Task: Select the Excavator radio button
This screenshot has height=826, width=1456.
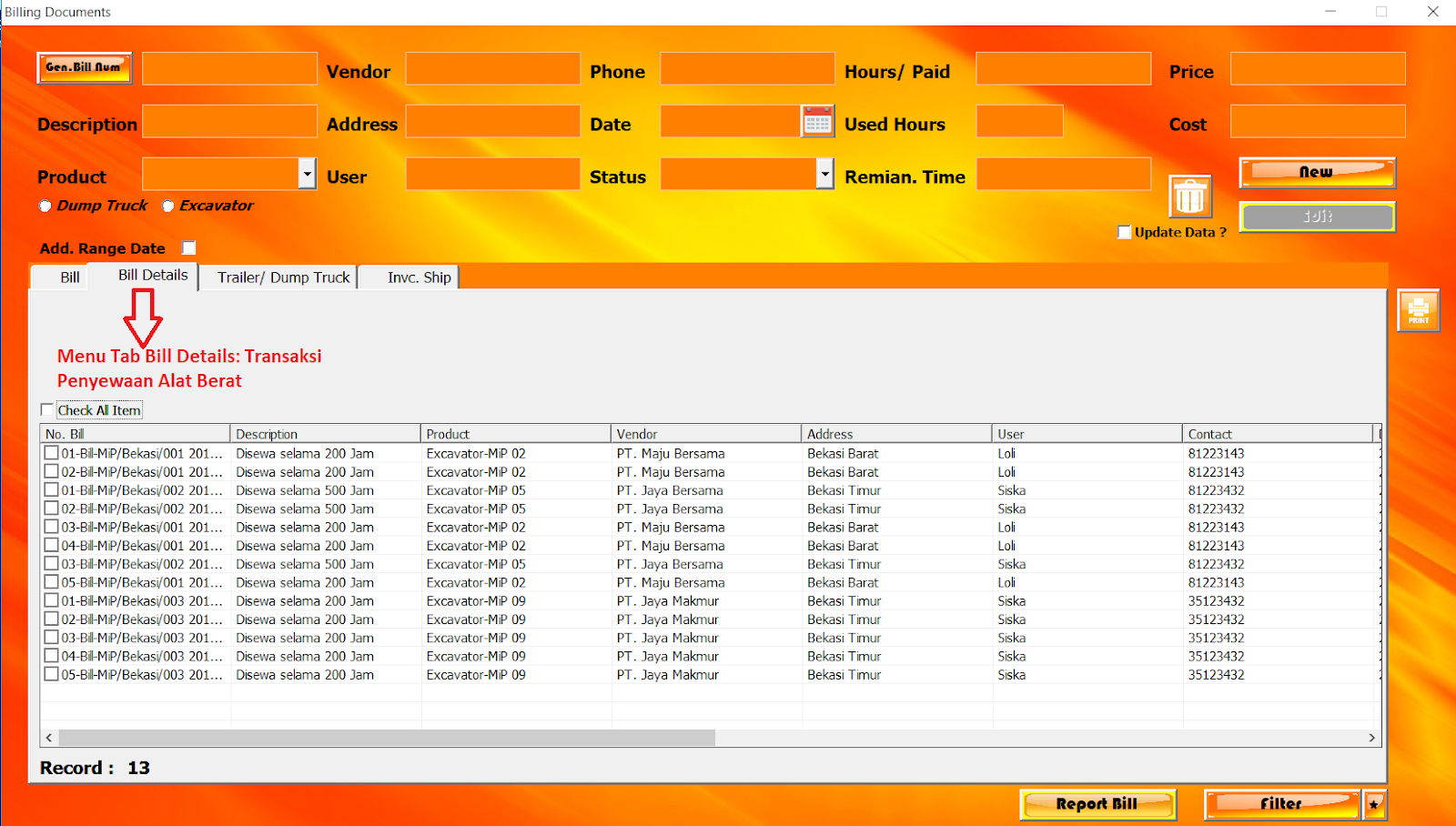Action: click(167, 206)
